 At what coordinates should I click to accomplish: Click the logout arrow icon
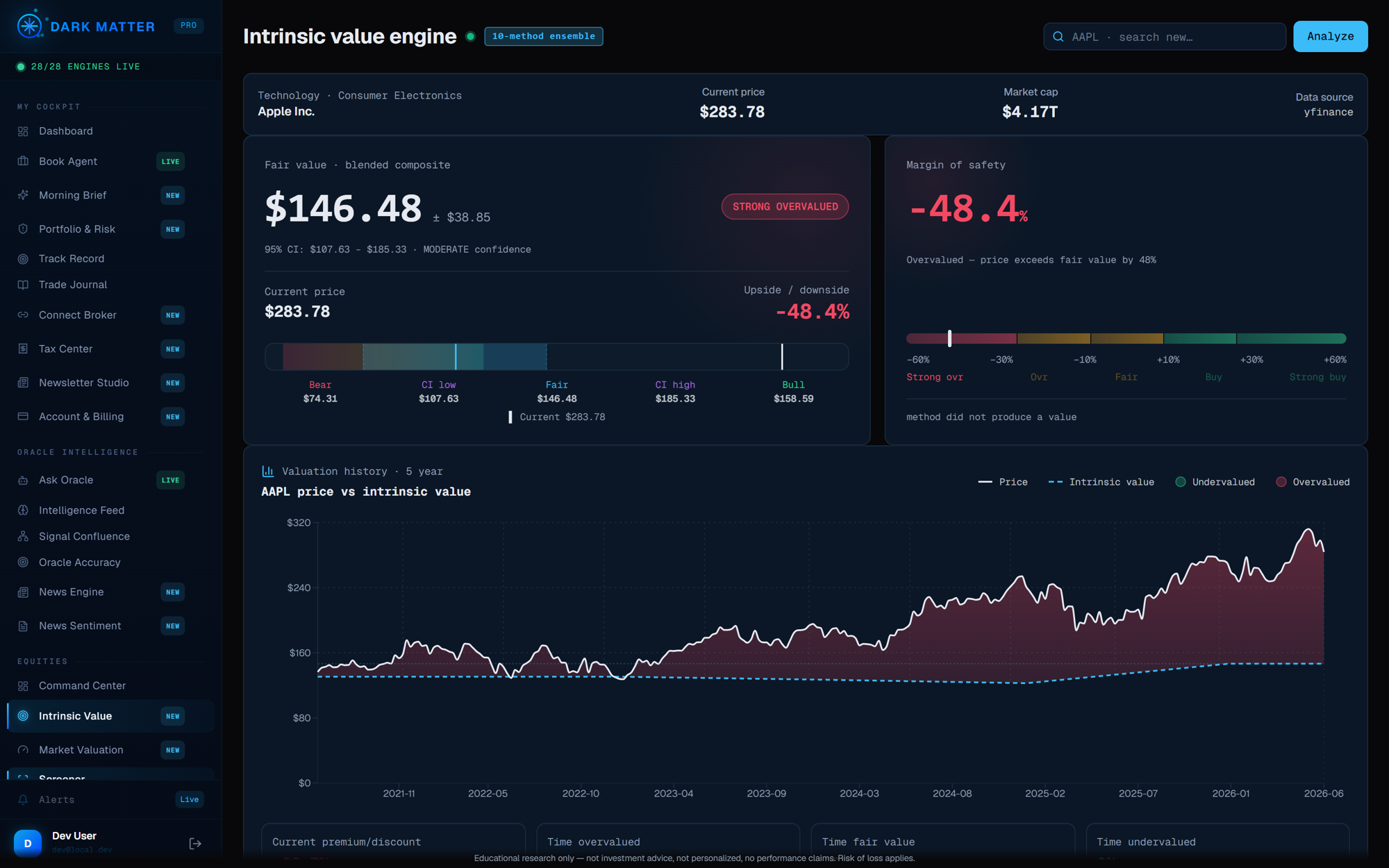[195, 844]
